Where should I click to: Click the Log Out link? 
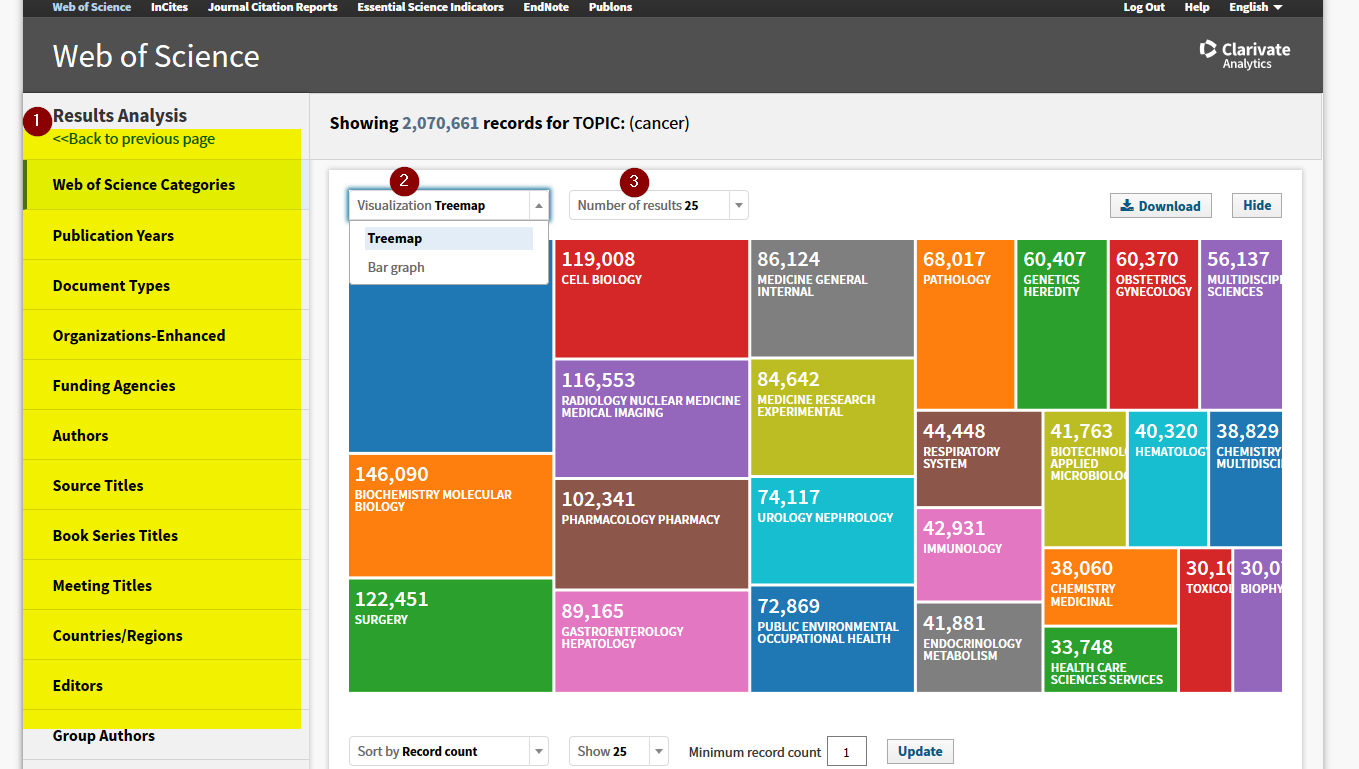click(x=1144, y=7)
